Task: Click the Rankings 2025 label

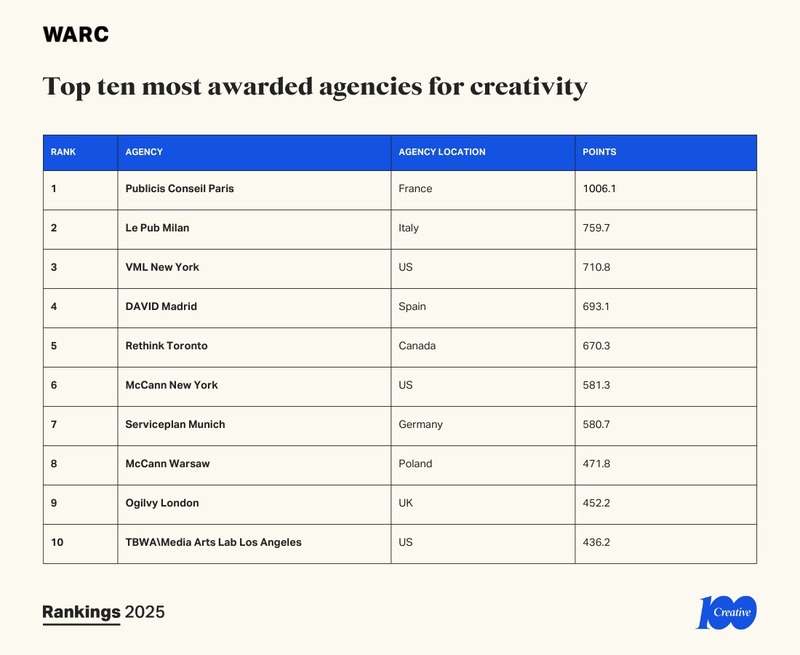Action: (x=103, y=612)
